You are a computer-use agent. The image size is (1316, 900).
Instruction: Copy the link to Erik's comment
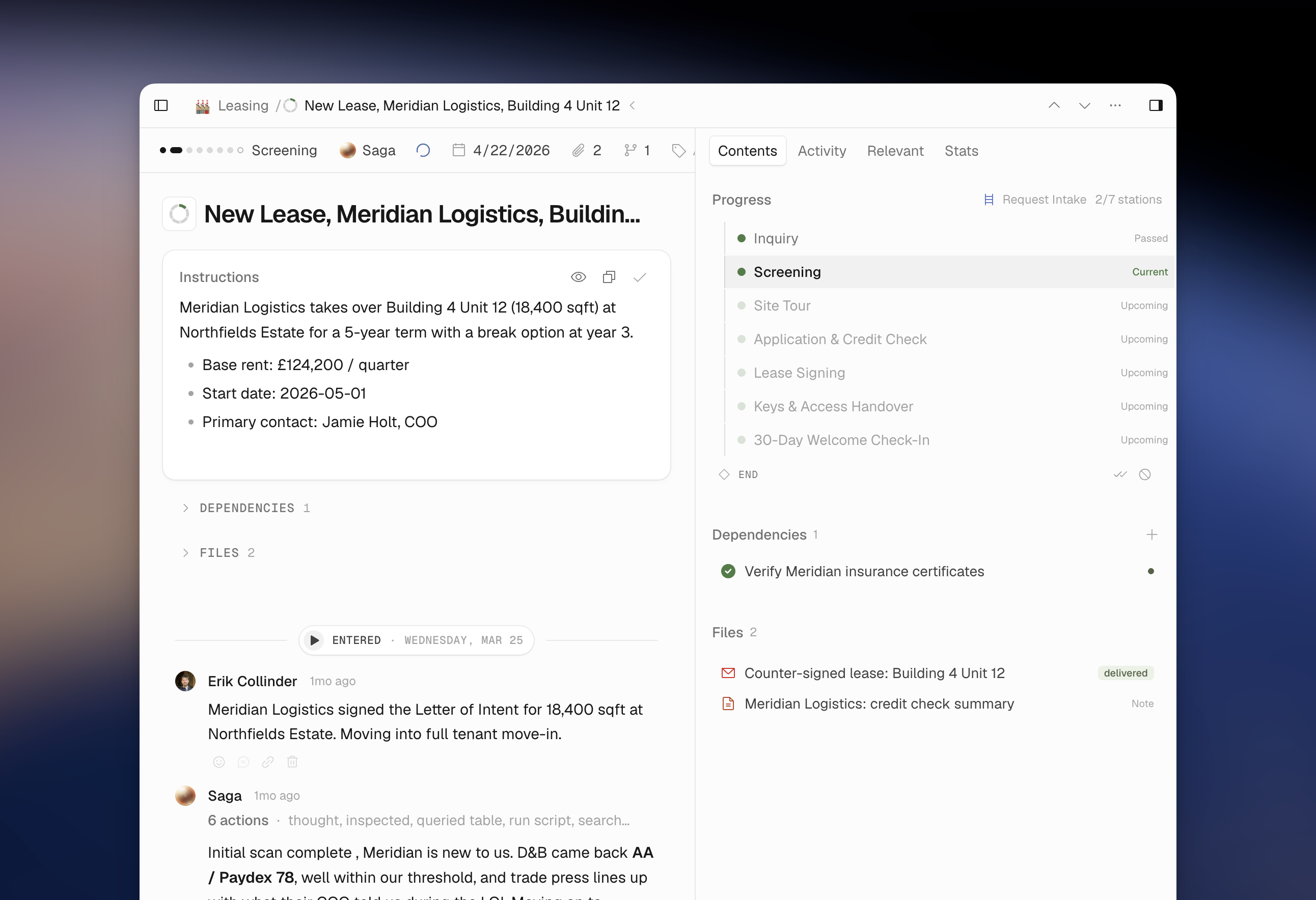click(267, 762)
